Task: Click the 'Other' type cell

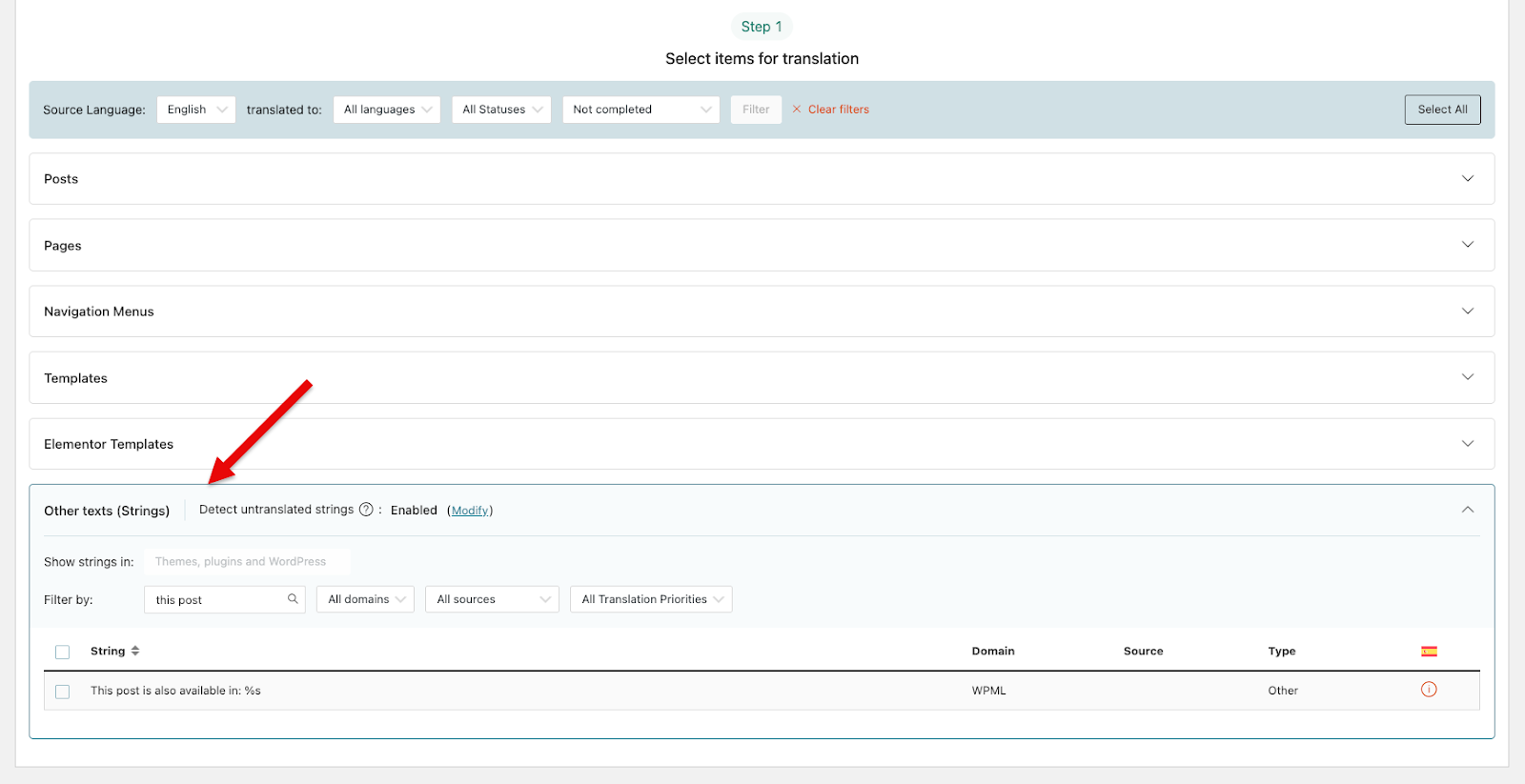Action: click(x=1283, y=691)
